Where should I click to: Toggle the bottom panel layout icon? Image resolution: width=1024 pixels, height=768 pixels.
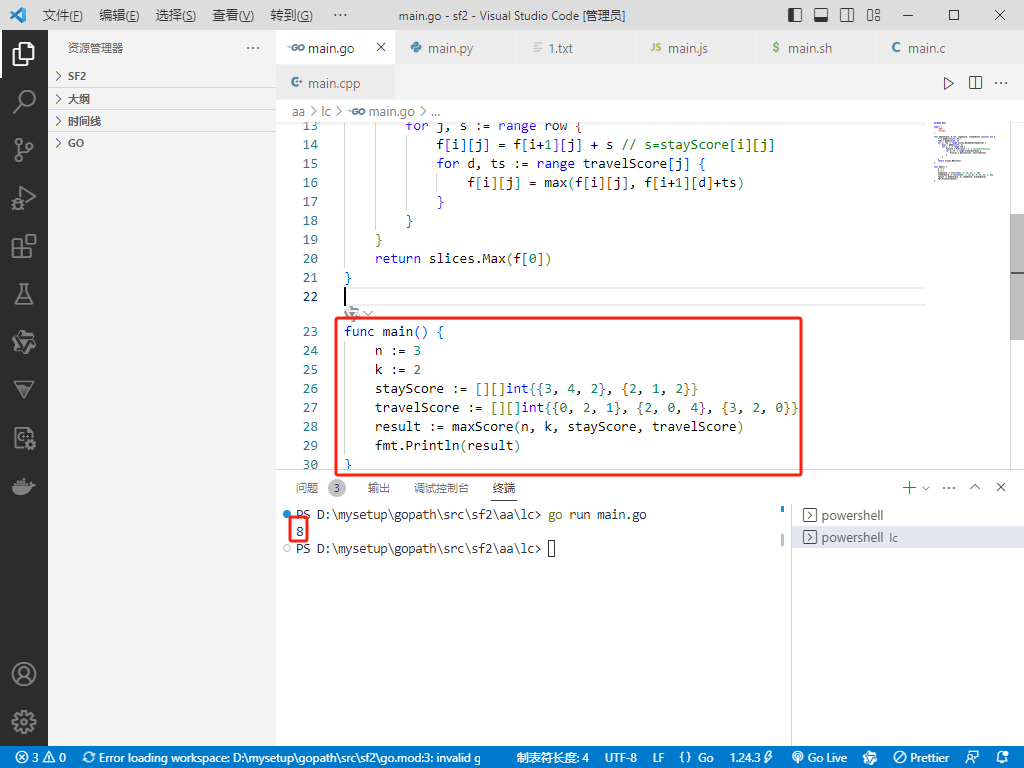pos(821,15)
